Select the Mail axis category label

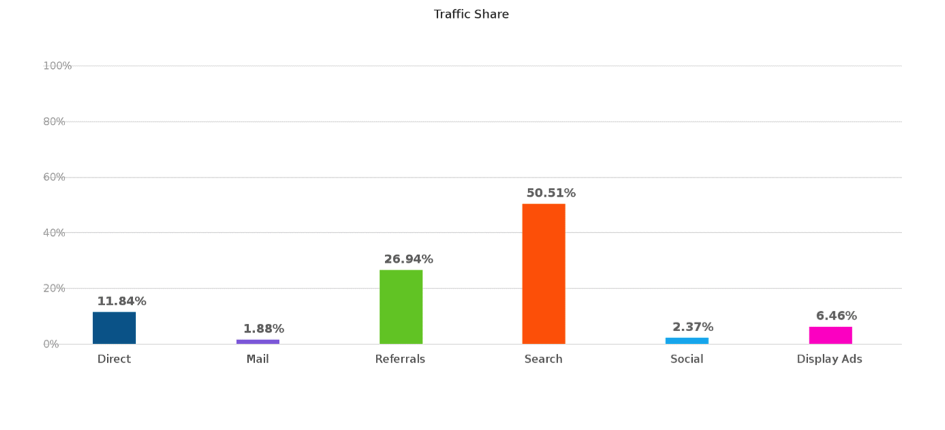pyautogui.click(x=258, y=359)
